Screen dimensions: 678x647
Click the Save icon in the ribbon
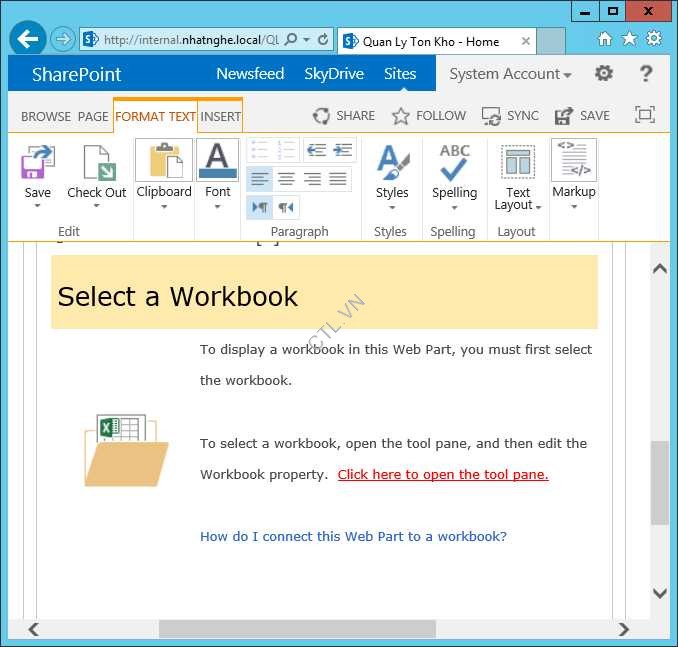37,163
